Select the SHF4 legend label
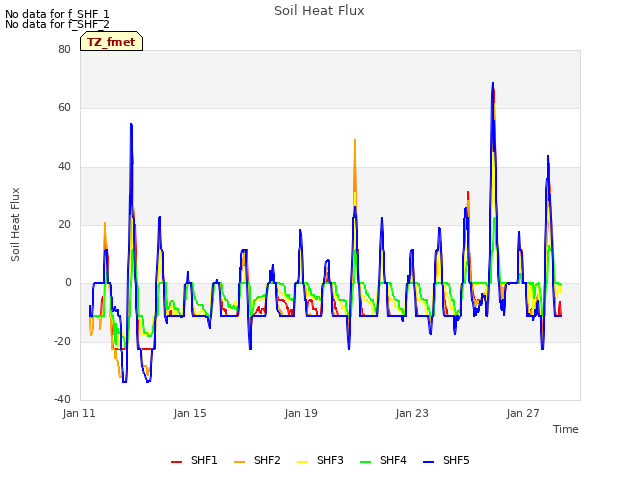Screen dimensions: 640x480 coord(393,460)
